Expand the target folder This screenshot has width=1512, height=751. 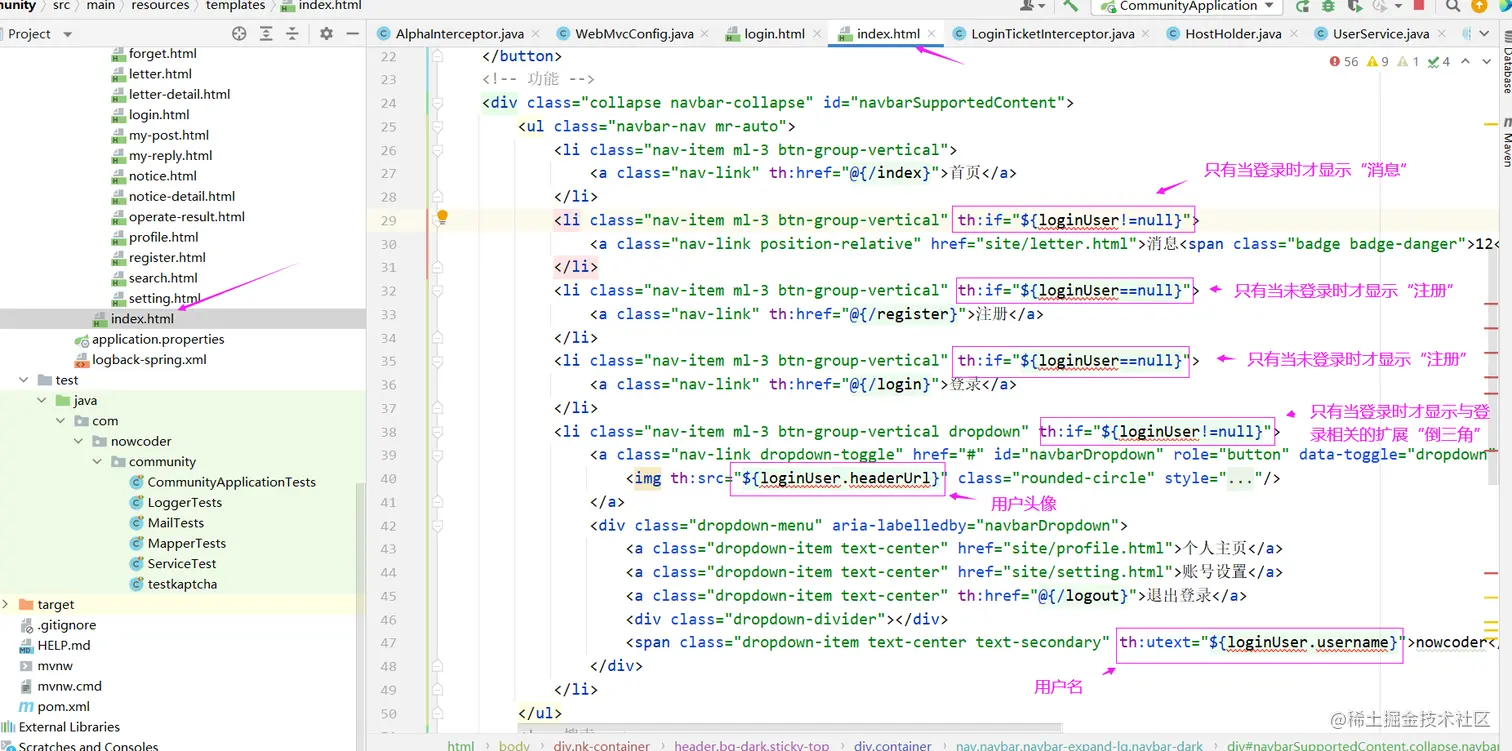coord(6,604)
